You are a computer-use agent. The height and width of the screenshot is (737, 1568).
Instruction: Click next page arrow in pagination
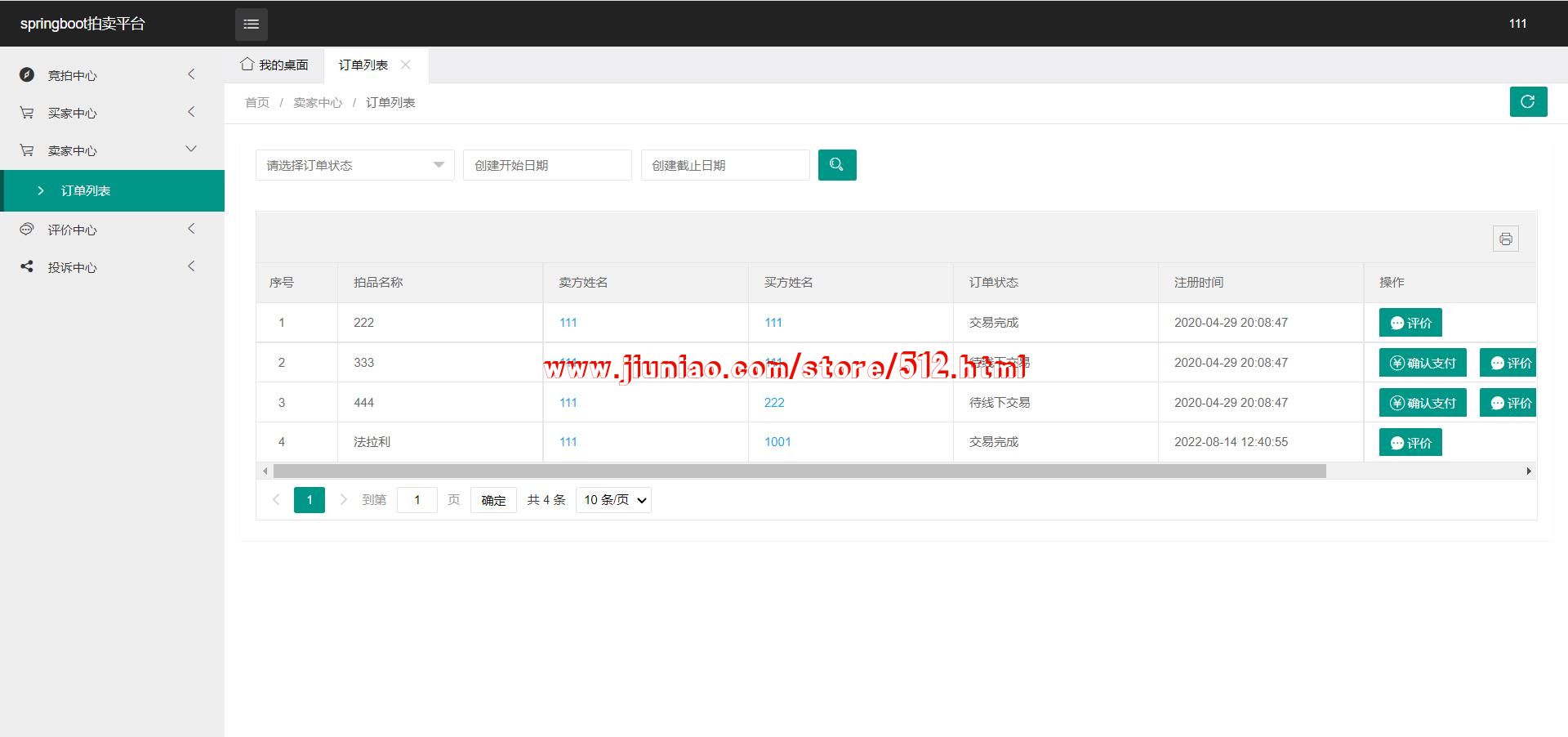tap(343, 500)
